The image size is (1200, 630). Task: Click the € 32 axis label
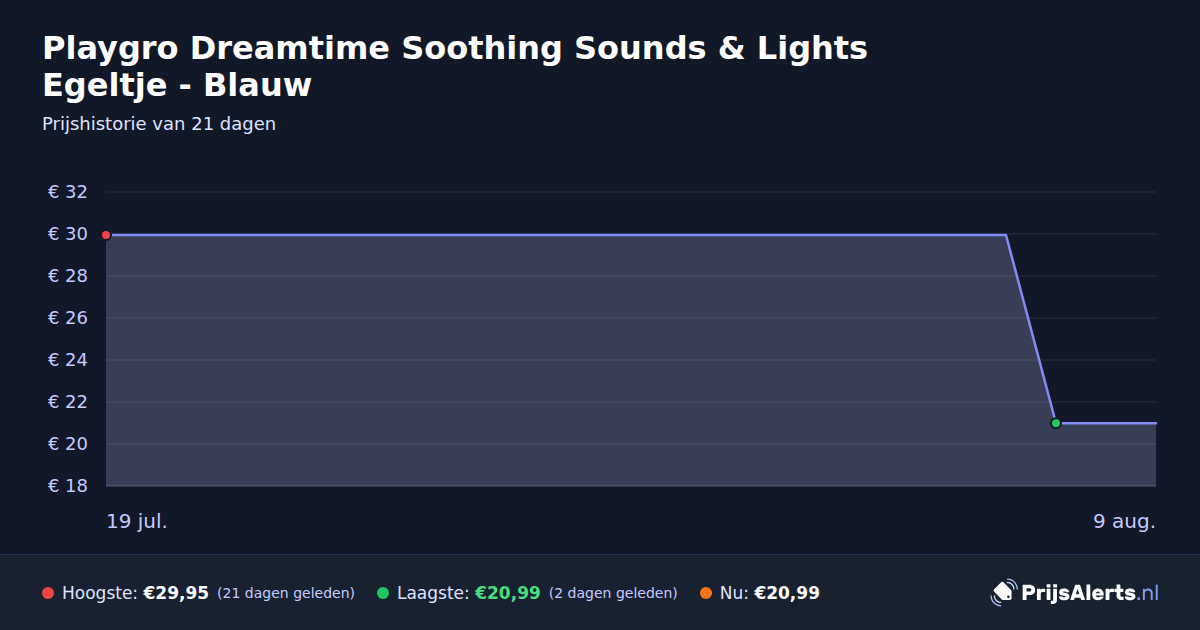(68, 192)
